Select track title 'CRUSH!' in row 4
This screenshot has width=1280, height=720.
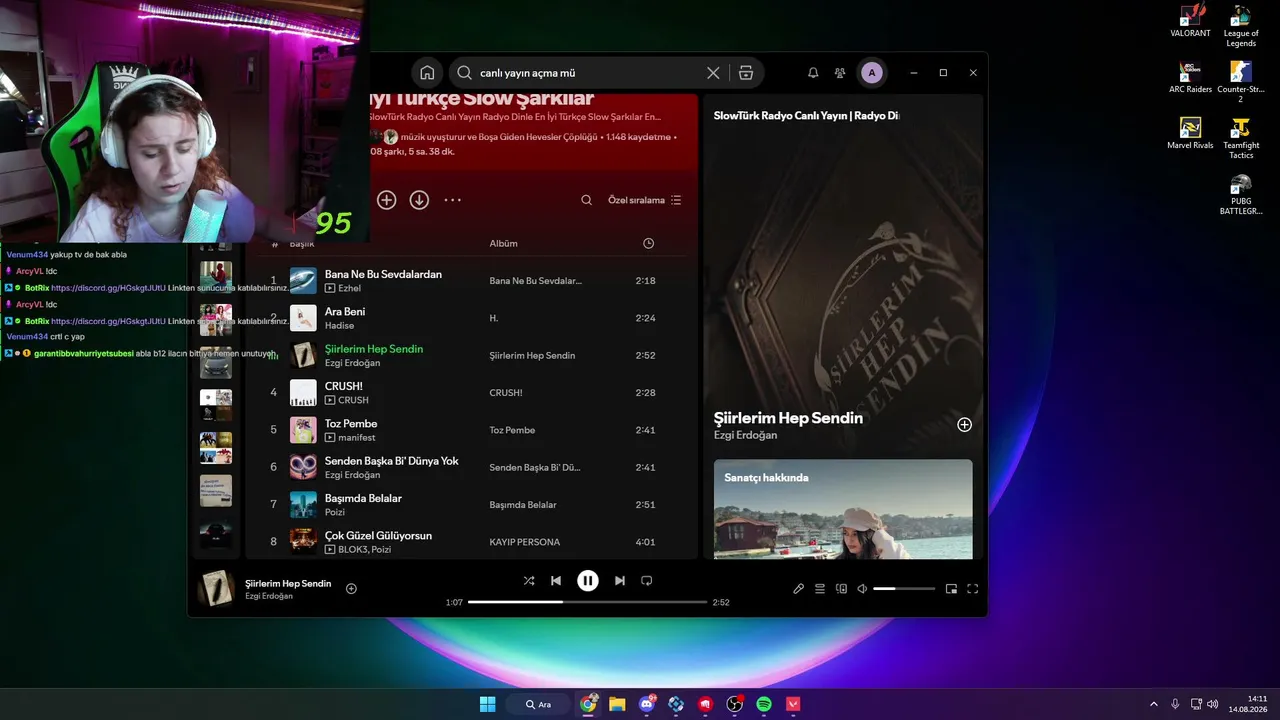(x=344, y=386)
